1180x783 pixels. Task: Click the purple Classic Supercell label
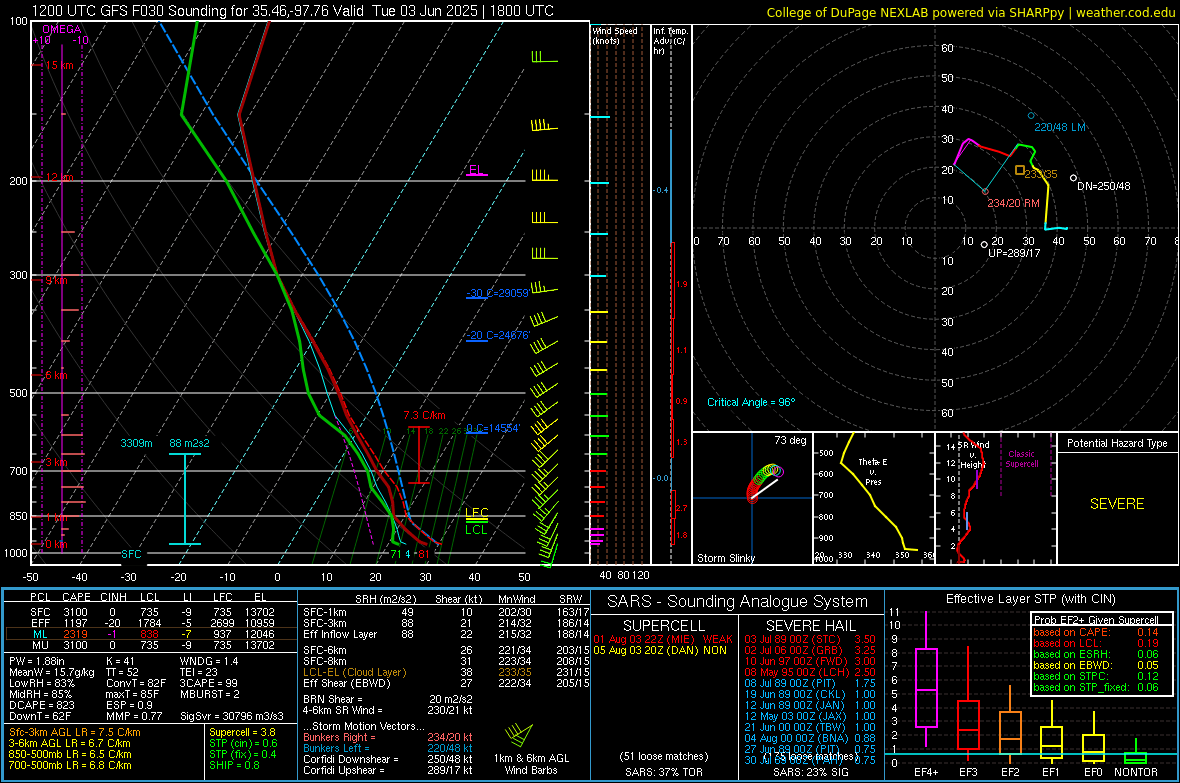tap(1022, 459)
